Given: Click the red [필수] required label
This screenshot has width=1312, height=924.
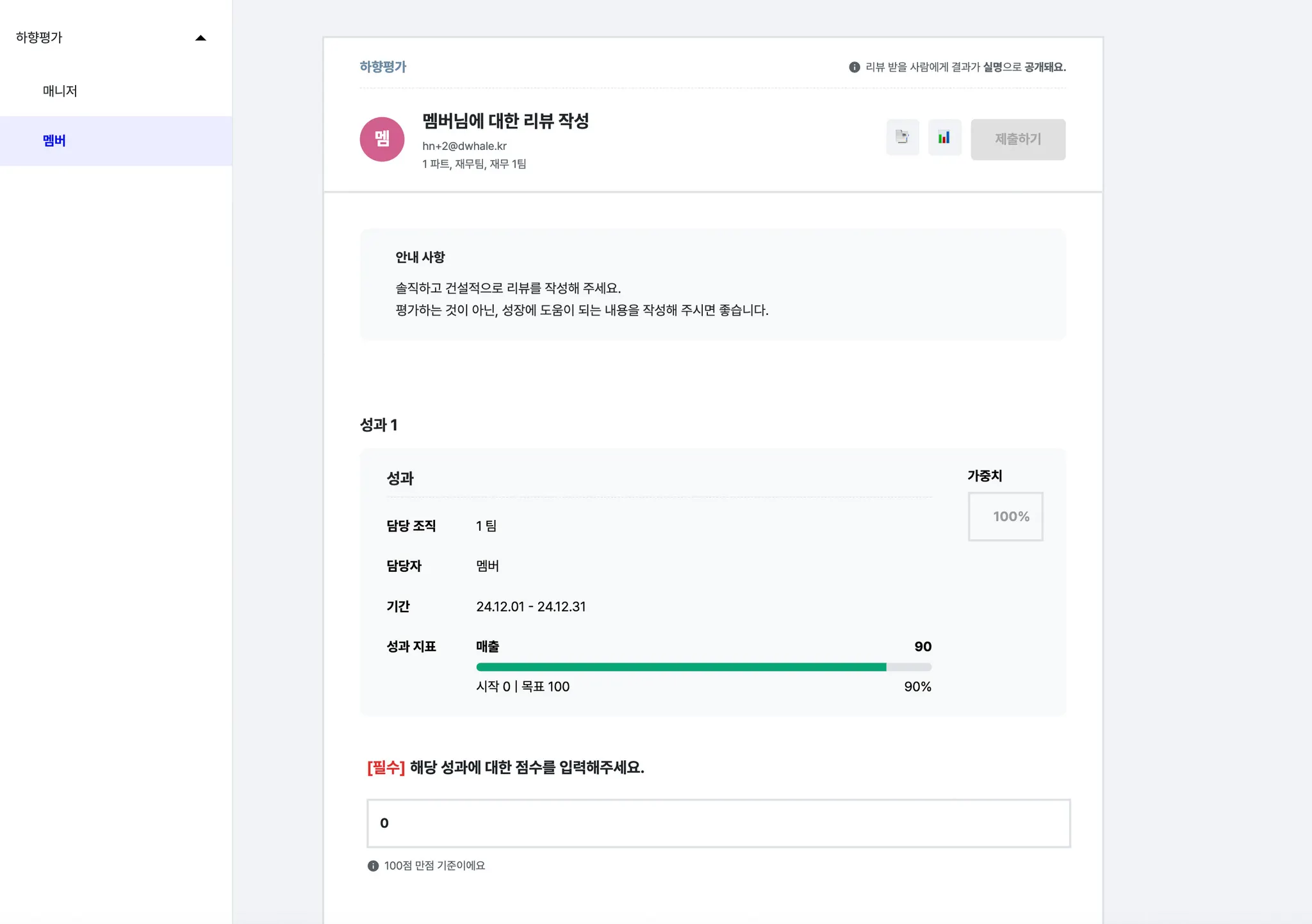Looking at the screenshot, I should tap(386, 767).
